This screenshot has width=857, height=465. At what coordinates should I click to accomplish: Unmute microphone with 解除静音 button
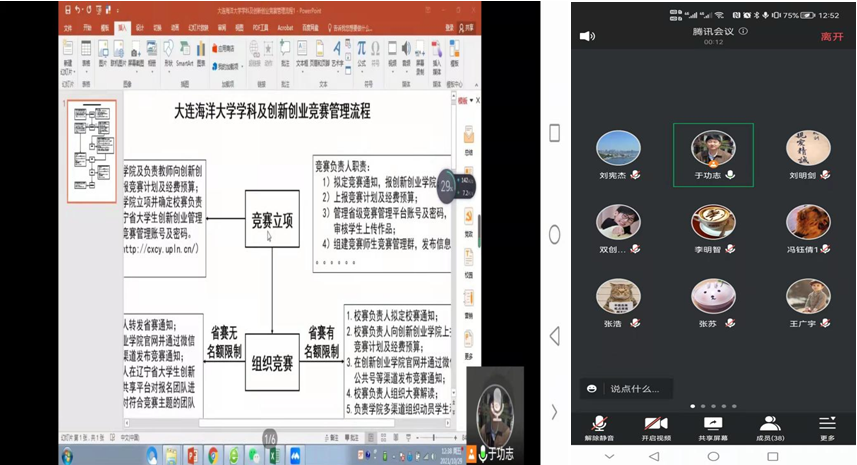599,428
